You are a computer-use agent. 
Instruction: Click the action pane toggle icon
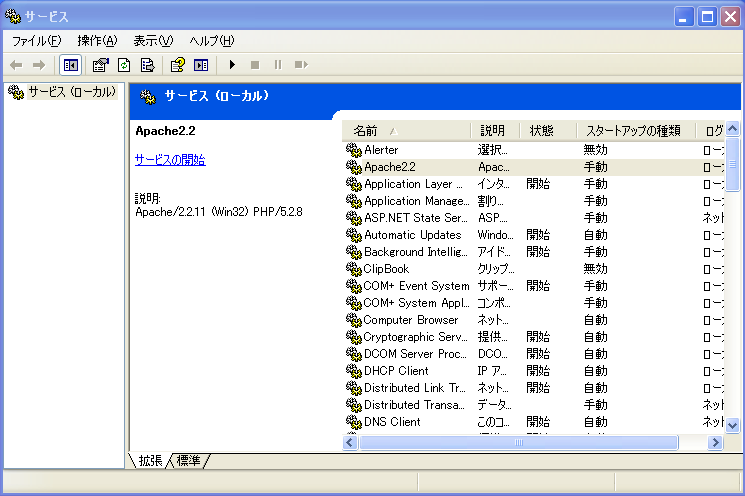(x=201, y=65)
